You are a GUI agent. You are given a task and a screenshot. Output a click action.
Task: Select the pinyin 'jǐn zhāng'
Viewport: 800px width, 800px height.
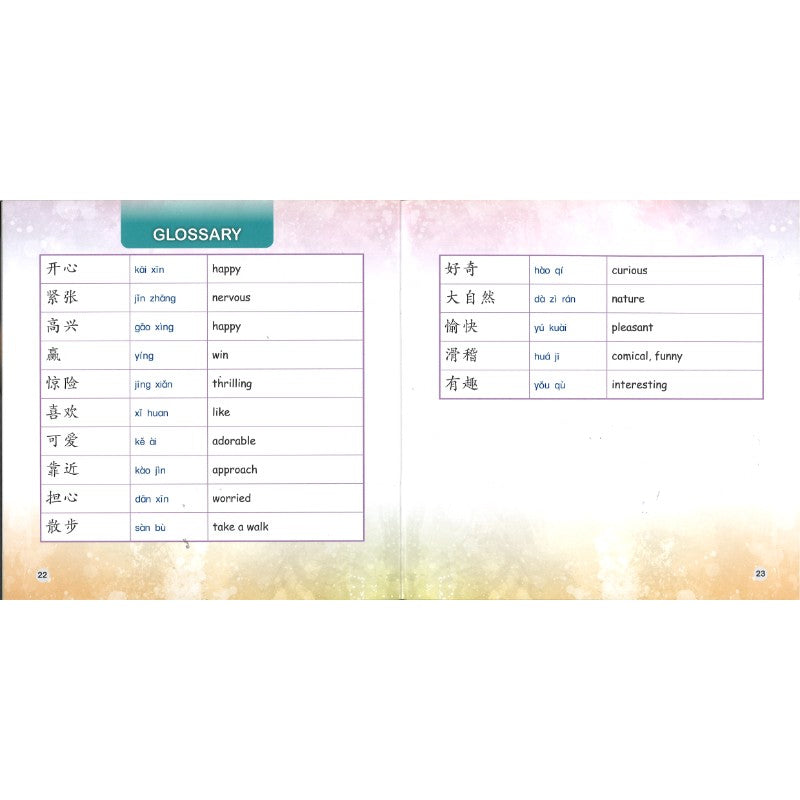(153, 298)
